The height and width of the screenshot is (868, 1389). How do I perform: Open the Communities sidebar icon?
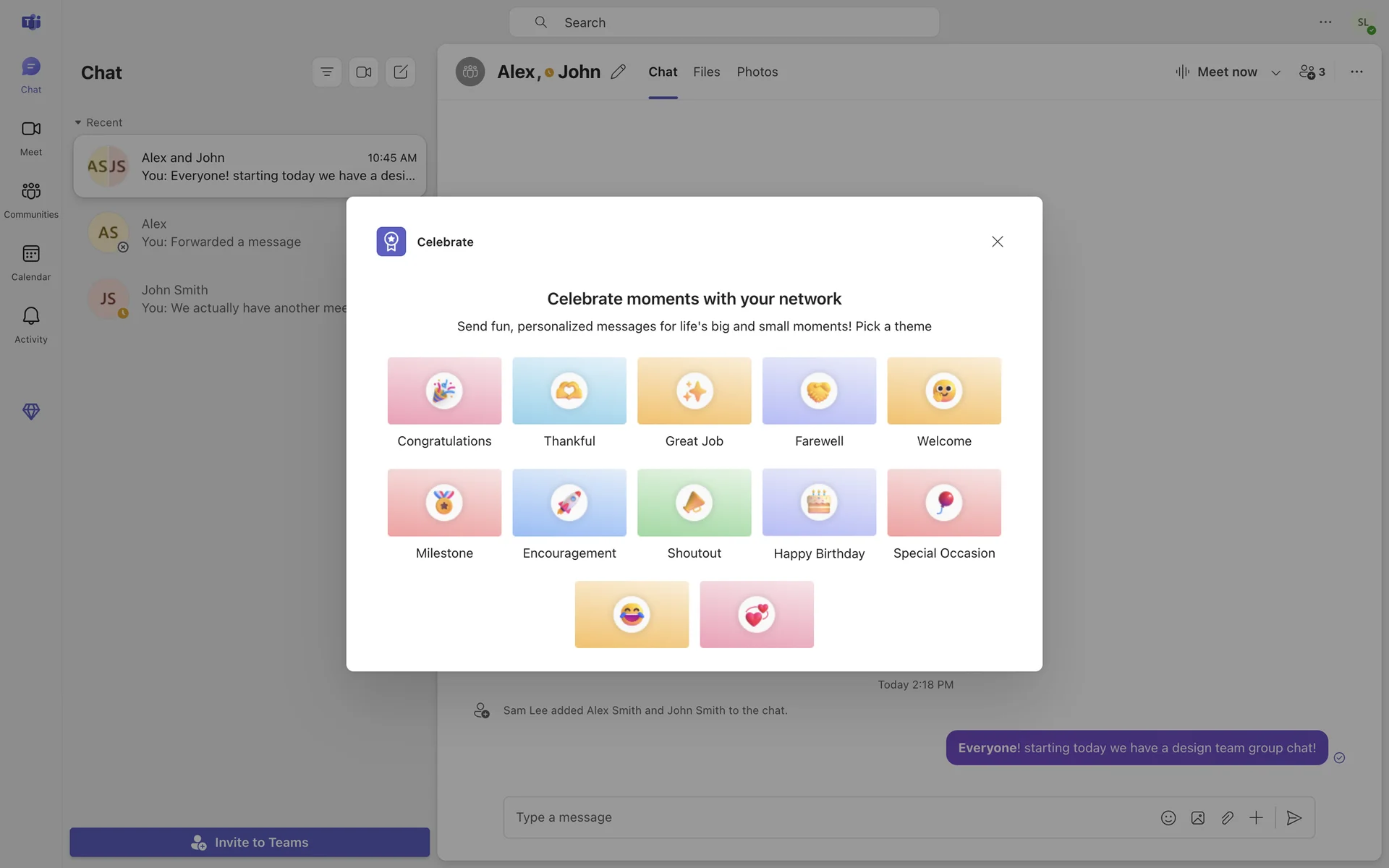30,199
